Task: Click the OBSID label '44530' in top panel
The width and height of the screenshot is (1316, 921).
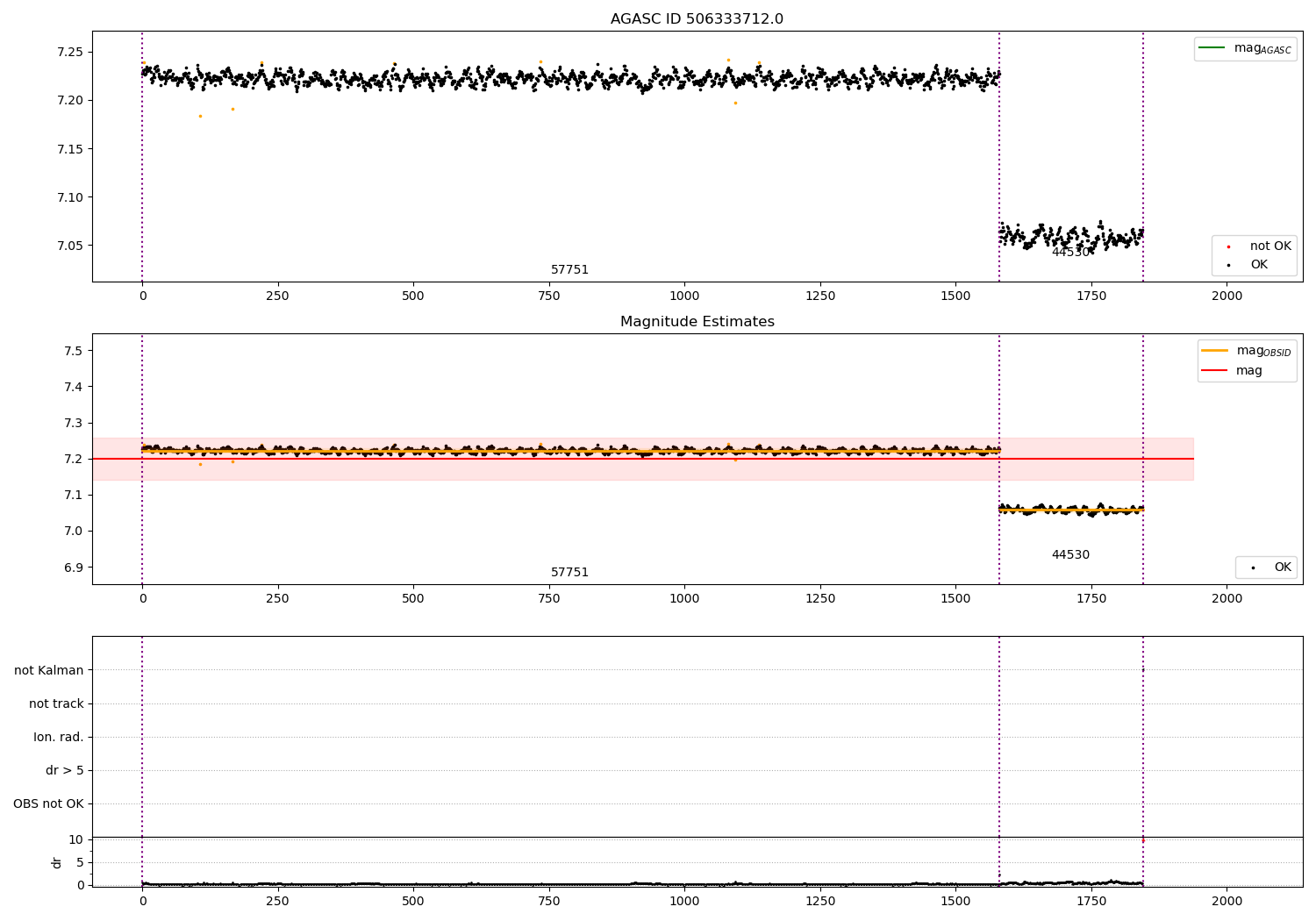Action: [x=1070, y=252]
